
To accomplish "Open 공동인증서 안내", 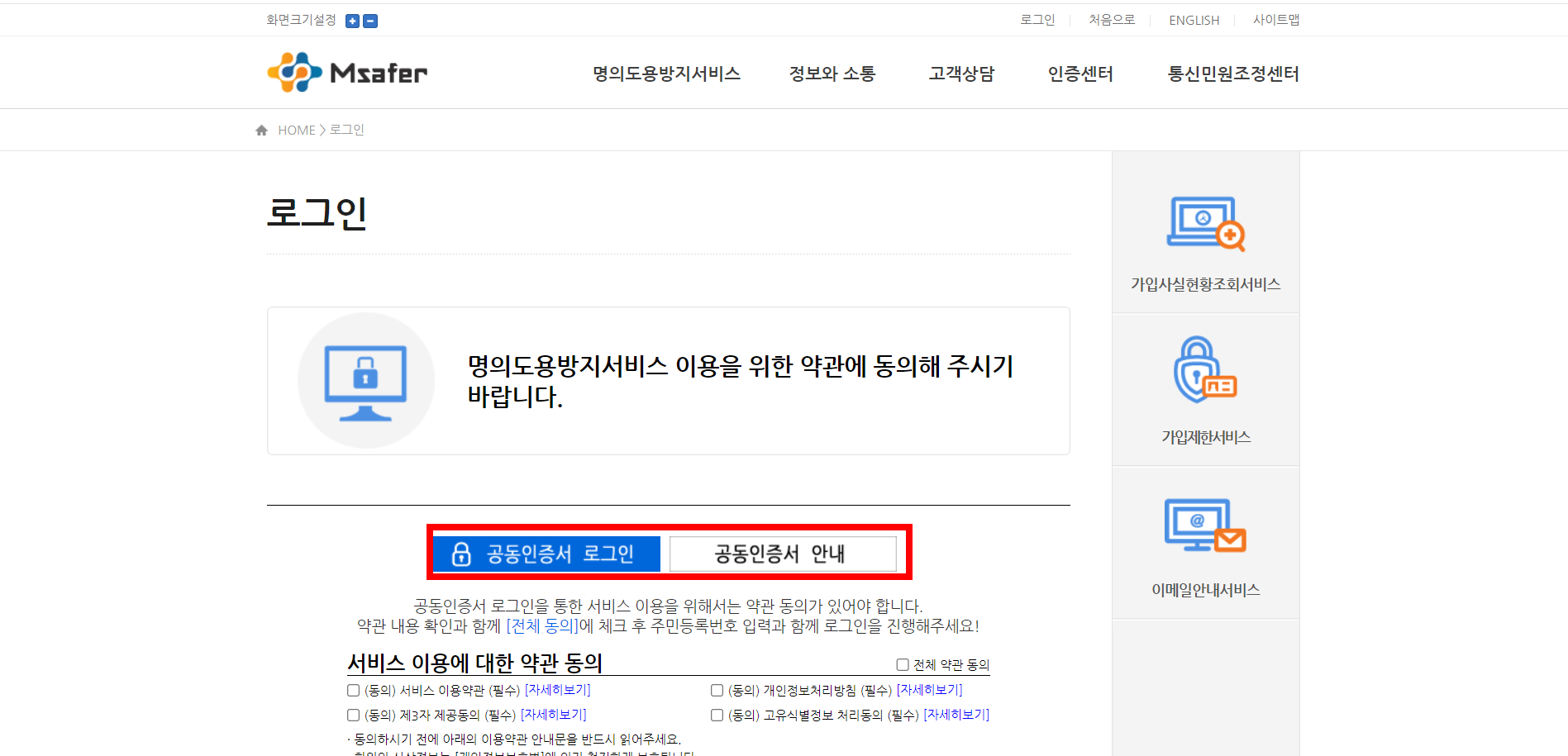I will [x=782, y=554].
